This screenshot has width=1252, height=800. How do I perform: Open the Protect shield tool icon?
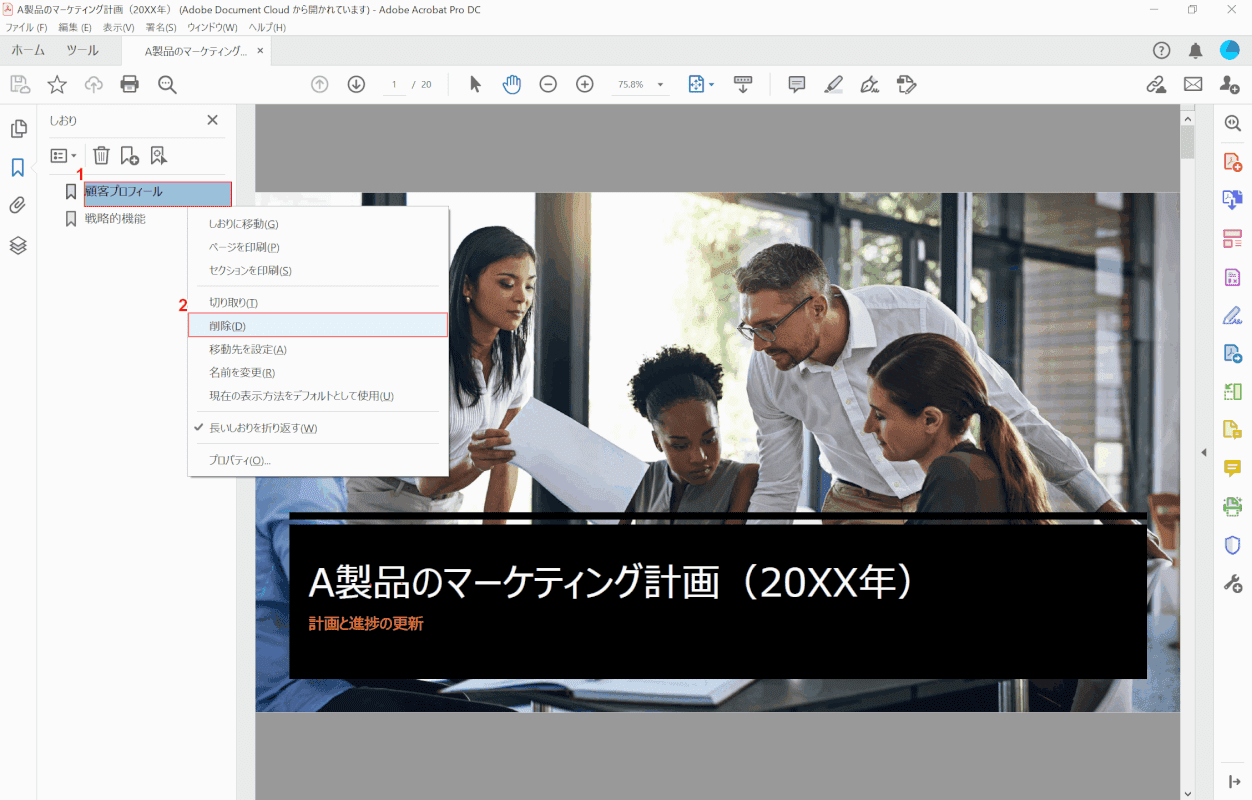point(1232,544)
